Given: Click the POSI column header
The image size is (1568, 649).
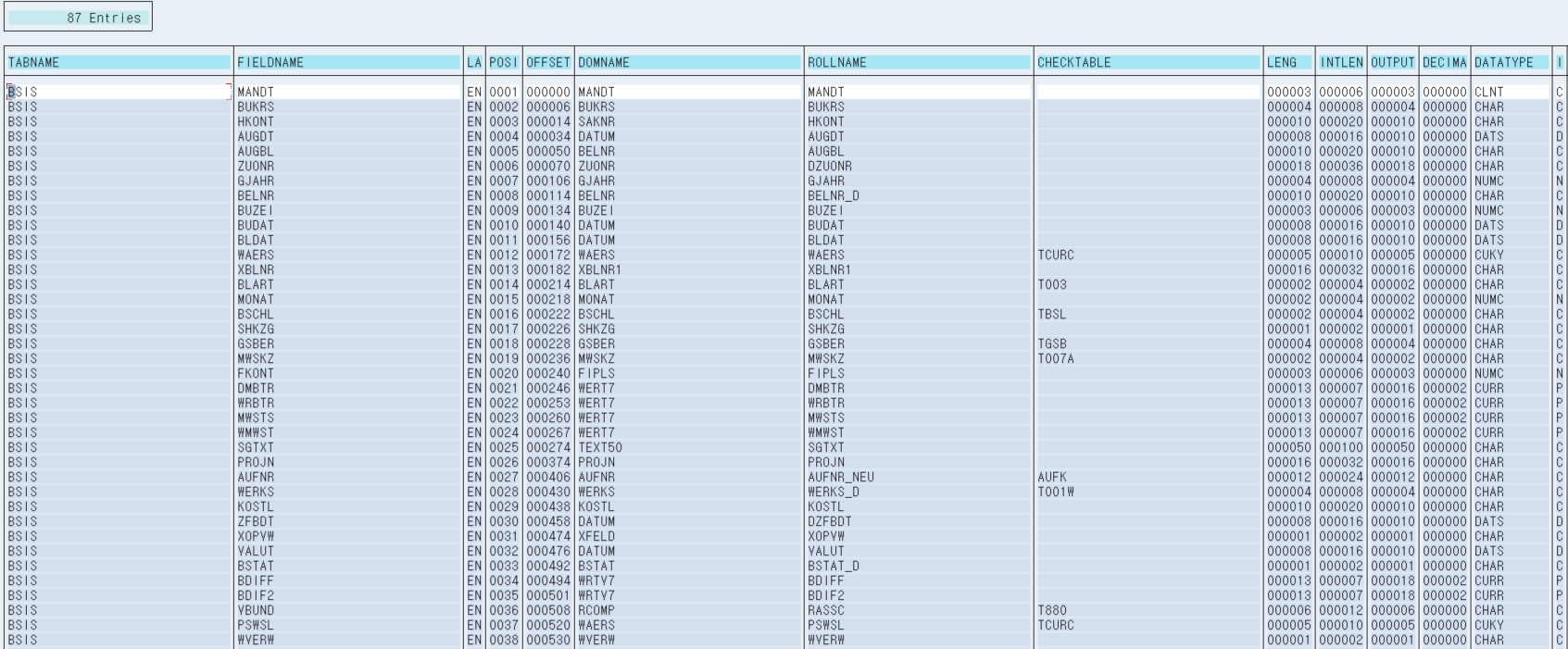Looking at the screenshot, I should tap(504, 62).
